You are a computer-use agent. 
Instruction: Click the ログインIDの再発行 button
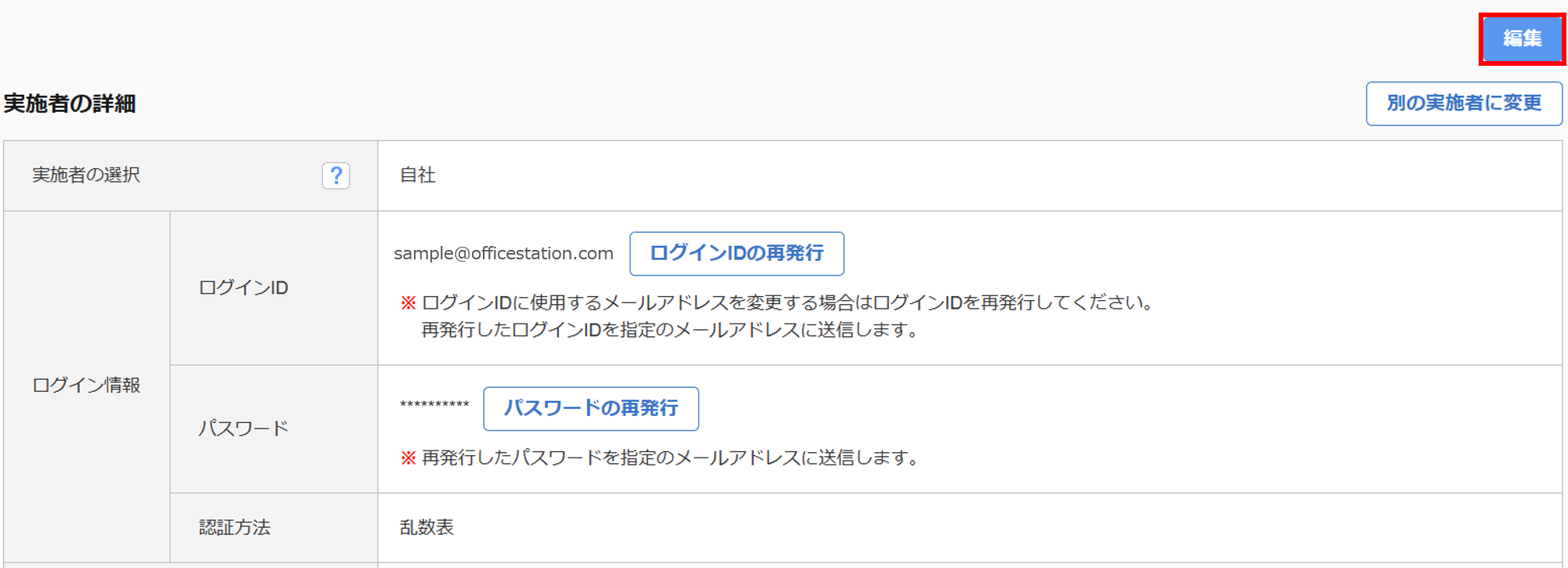tap(736, 253)
